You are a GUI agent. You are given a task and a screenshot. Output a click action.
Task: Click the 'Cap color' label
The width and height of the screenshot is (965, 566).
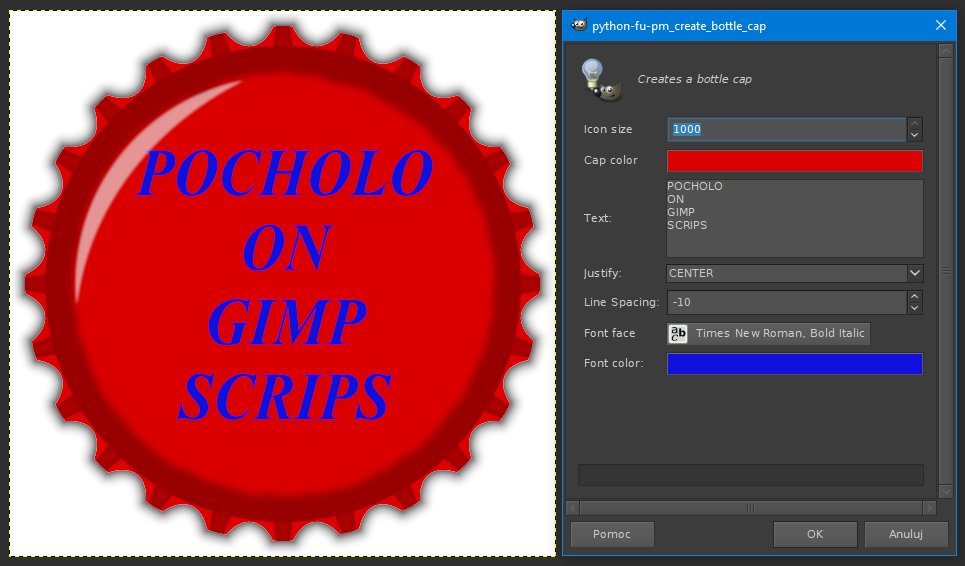[611, 160]
